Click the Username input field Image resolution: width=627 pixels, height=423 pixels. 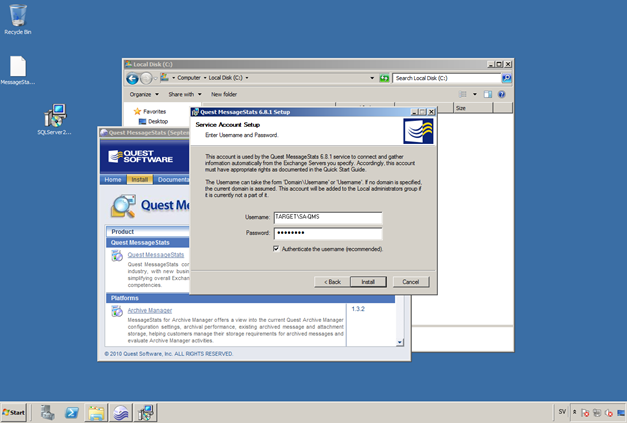click(x=328, y=217)
